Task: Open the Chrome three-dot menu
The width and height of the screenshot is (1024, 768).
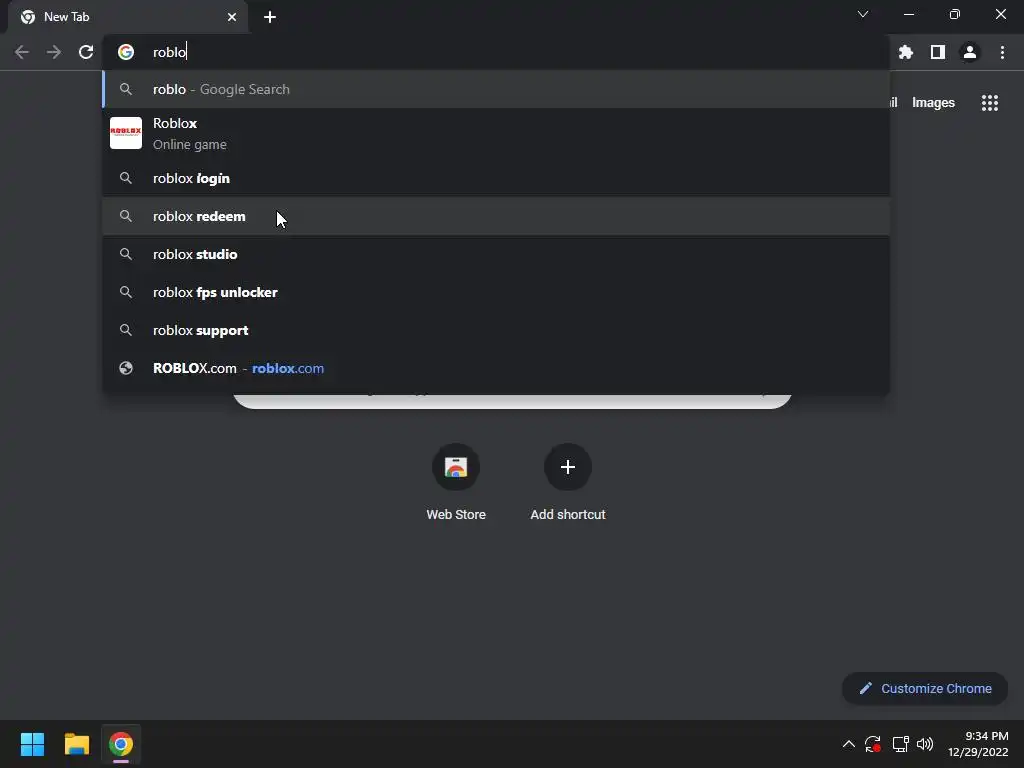Action: click(1002, 52)
